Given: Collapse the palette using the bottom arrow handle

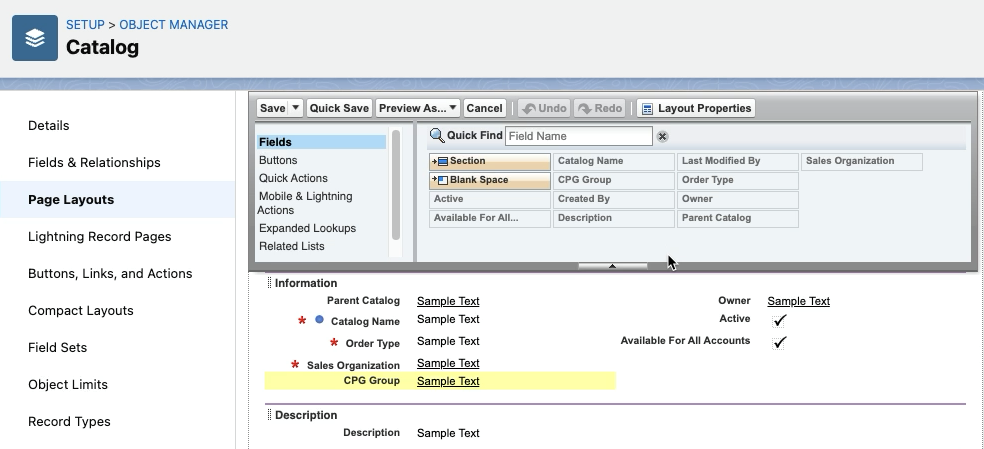Looking at the screenshot, I should 613,266.
